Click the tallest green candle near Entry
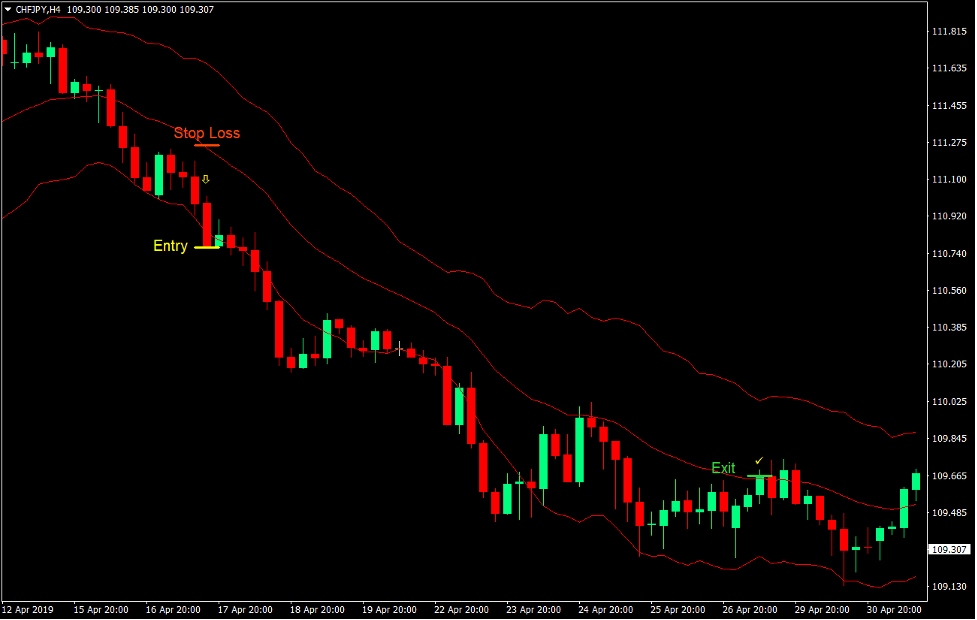The width and height of the screenshot is (977, 620). [x=159, y=172]
